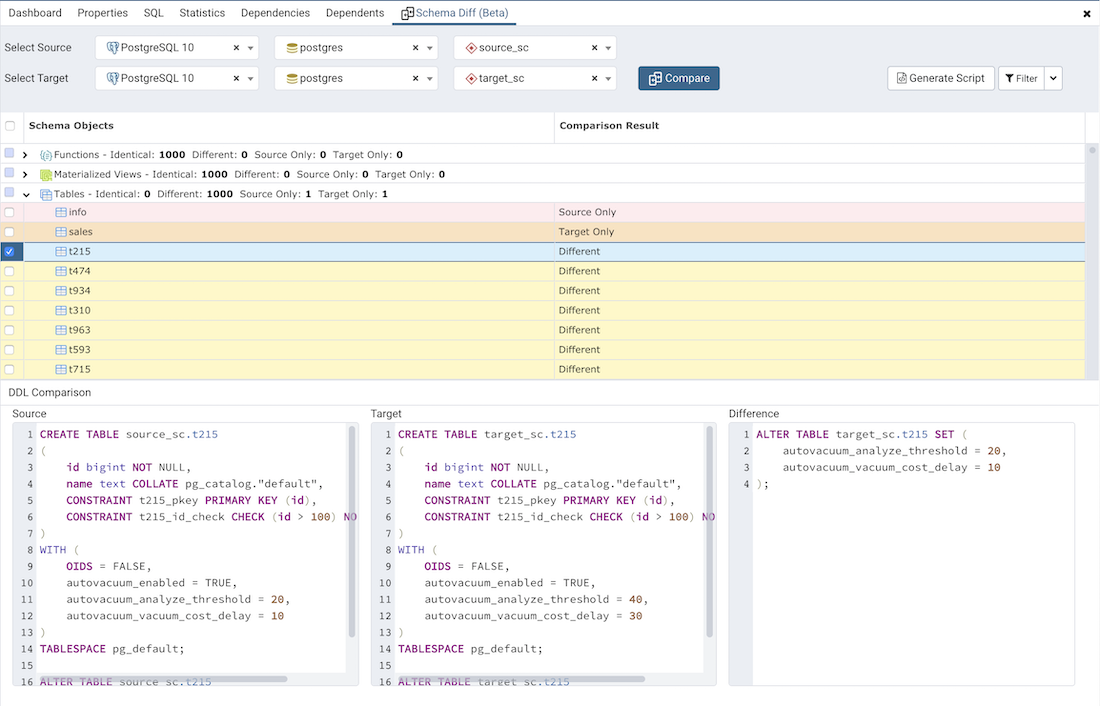Open the source schema dropdown arrow
Viewport: 1100px width, 706px height.
pos(608,48)
